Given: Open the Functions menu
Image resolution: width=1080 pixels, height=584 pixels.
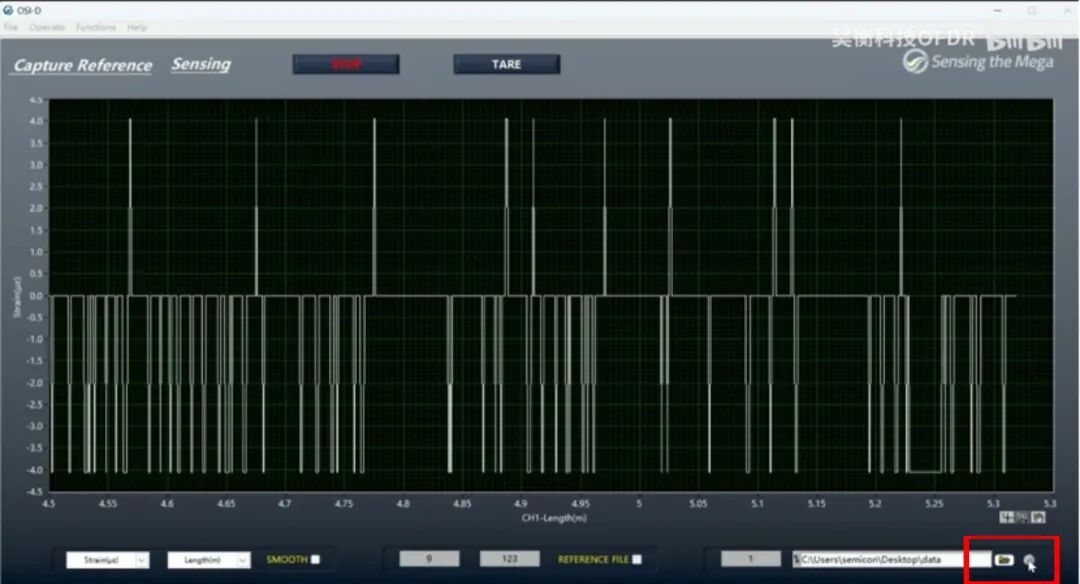Looking at the screenshot, I should (x=95, y=27).
